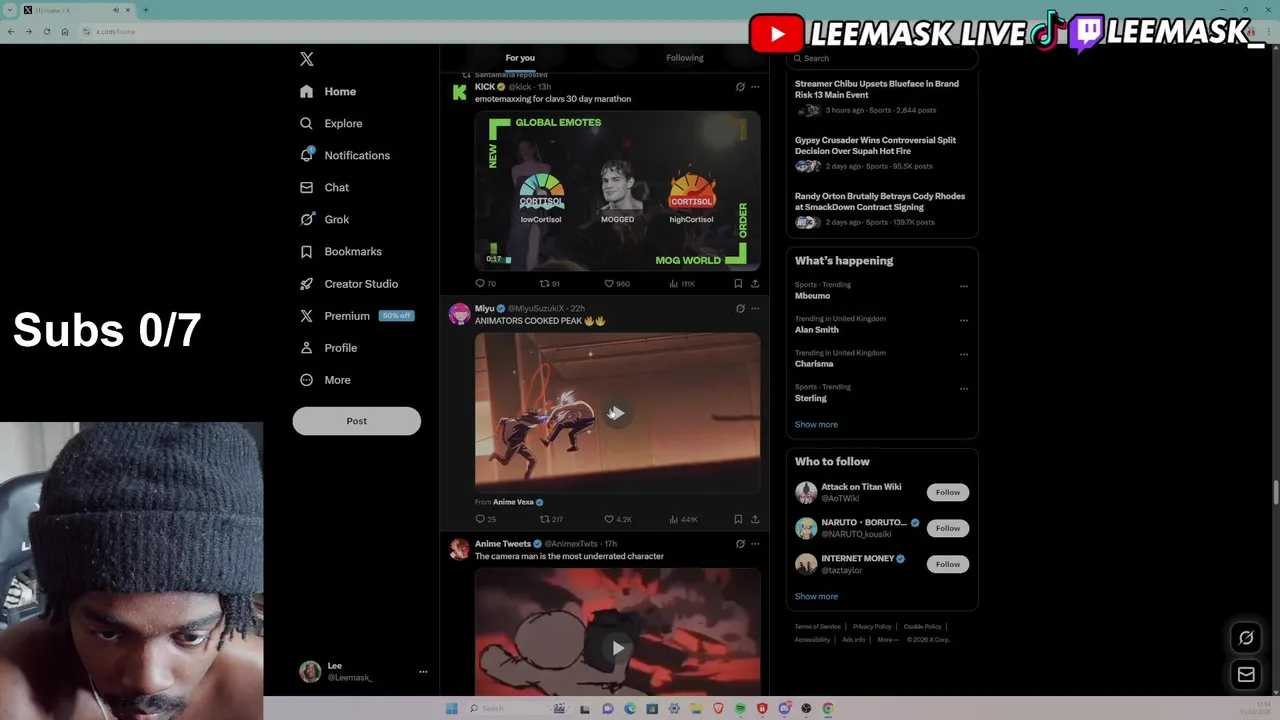Show more under Who to follow

816,596
